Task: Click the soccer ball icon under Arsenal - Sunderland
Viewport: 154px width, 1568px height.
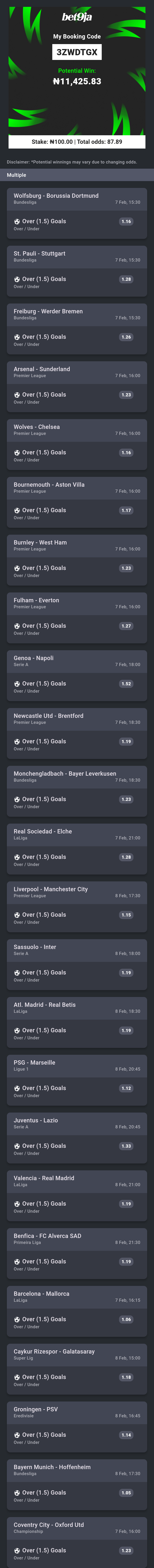Action: tap(17, 395)
